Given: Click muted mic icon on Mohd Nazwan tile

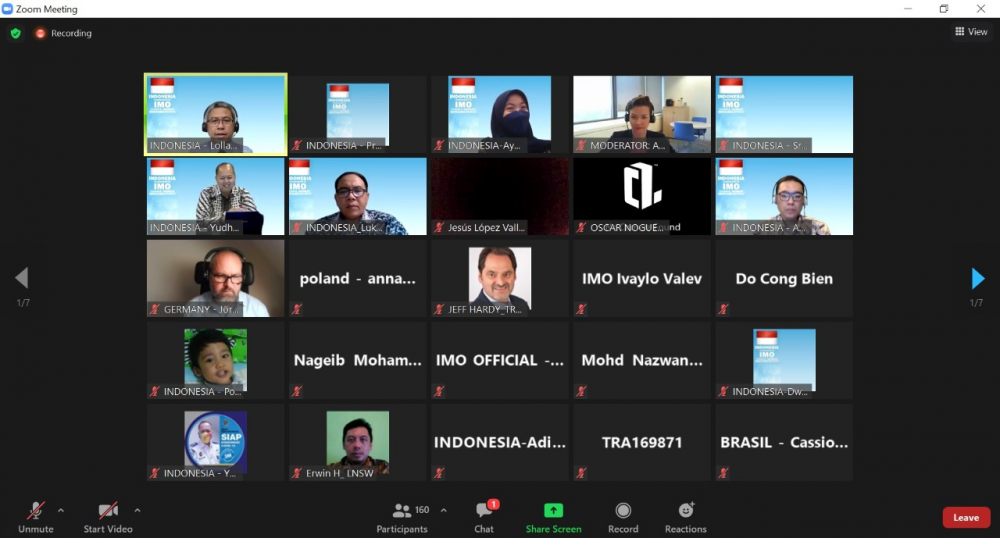Looking at the screenshot, I should (x=581, y=392).
